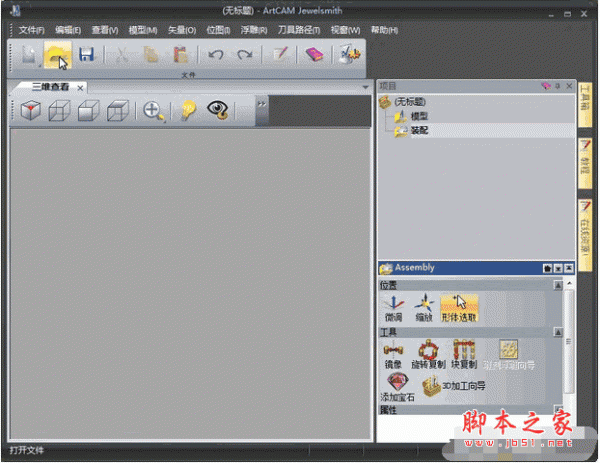600x463 pixels.
Task: Click the New Model toolbar icon
Action: coord(29,55)
